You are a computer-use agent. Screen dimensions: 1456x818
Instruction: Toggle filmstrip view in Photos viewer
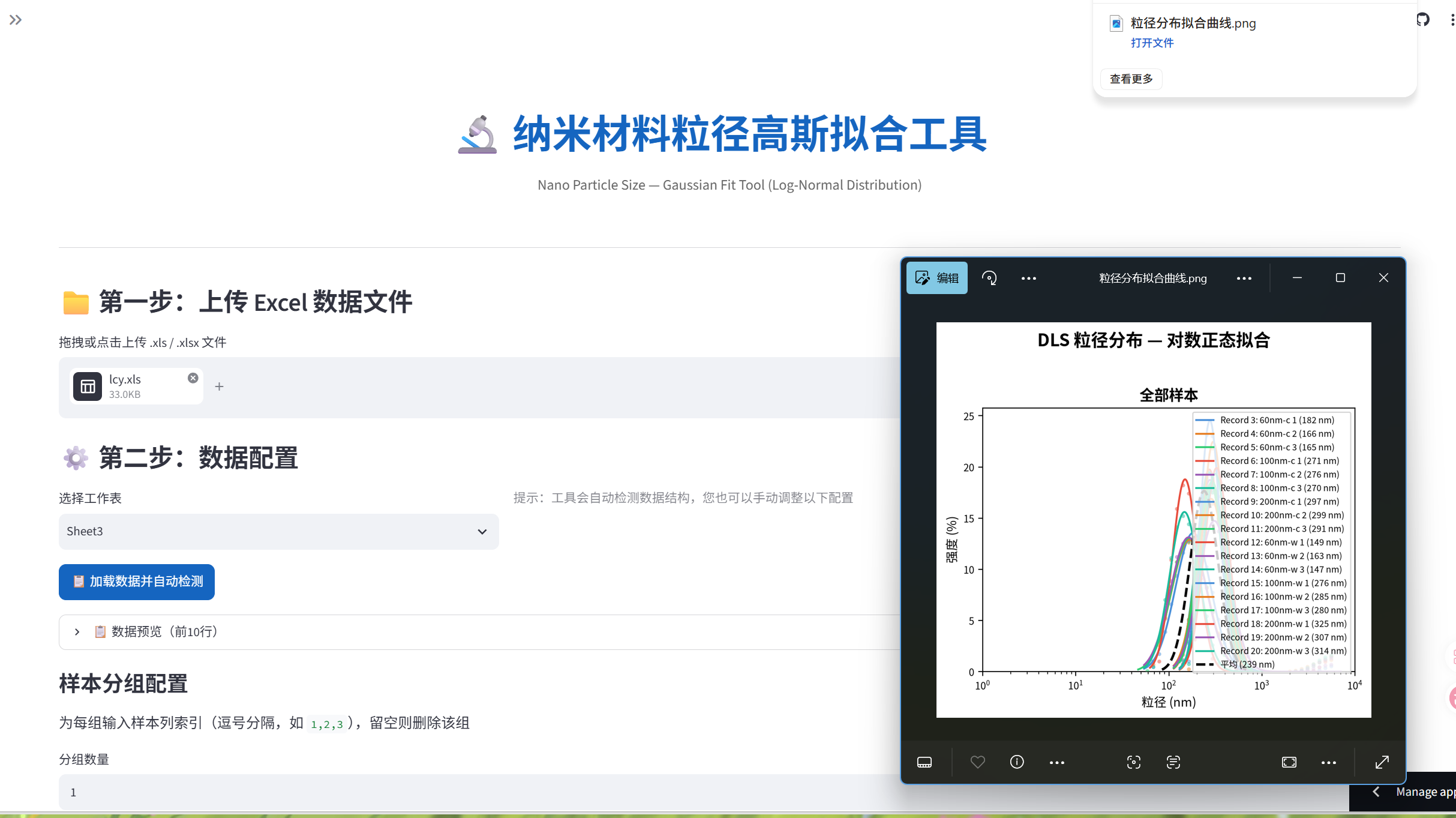[x=924, y=762]
